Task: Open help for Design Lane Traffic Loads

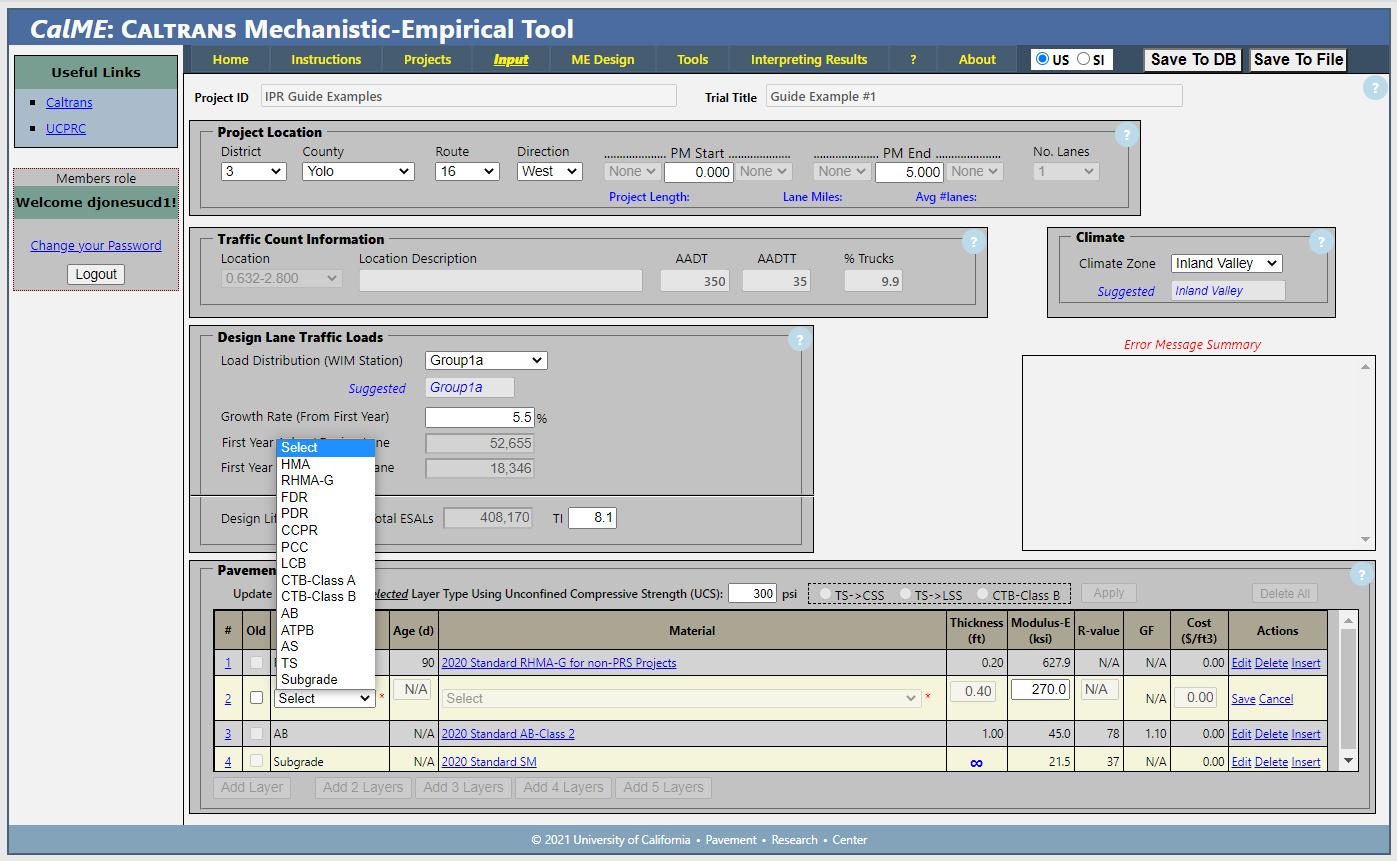Action: [799, 340]
